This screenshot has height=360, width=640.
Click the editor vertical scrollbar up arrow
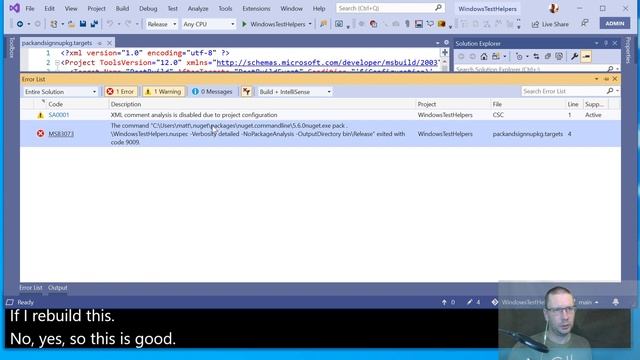click(x=445, y=62)
